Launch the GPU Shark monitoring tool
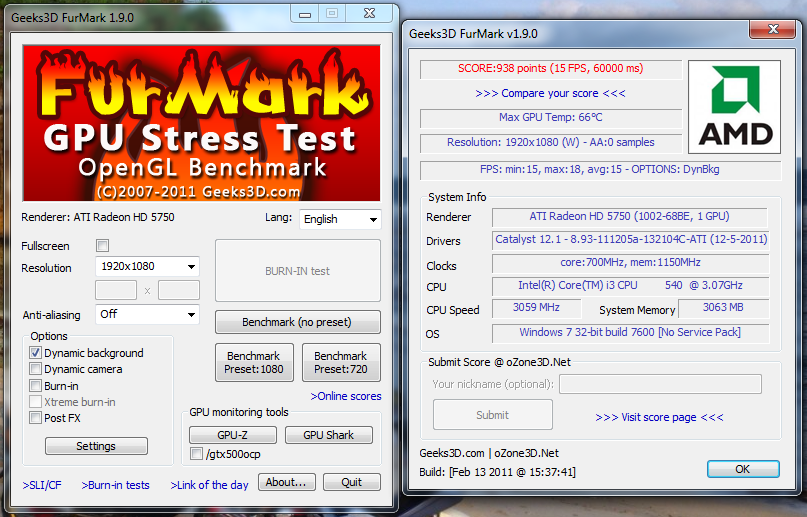Image resolution: width=807 pixels, height=517 pixels. [x=328, y=435]
